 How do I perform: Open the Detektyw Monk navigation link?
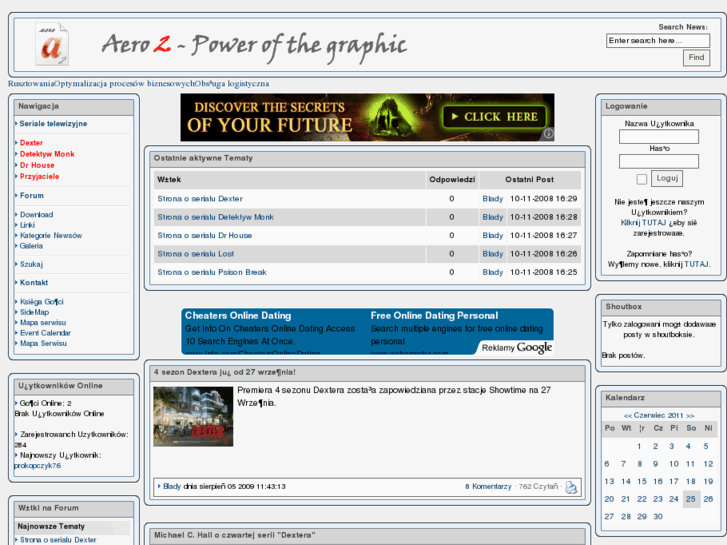coord(47,154)
